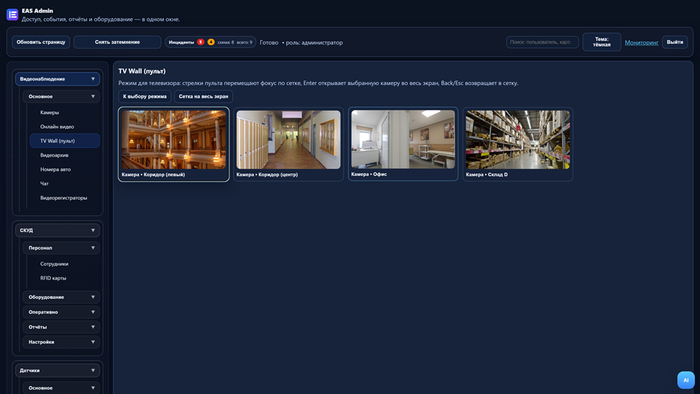Click the «Выйти» logout button
Screen dimensions: 700x394
[x=675, y=42]
